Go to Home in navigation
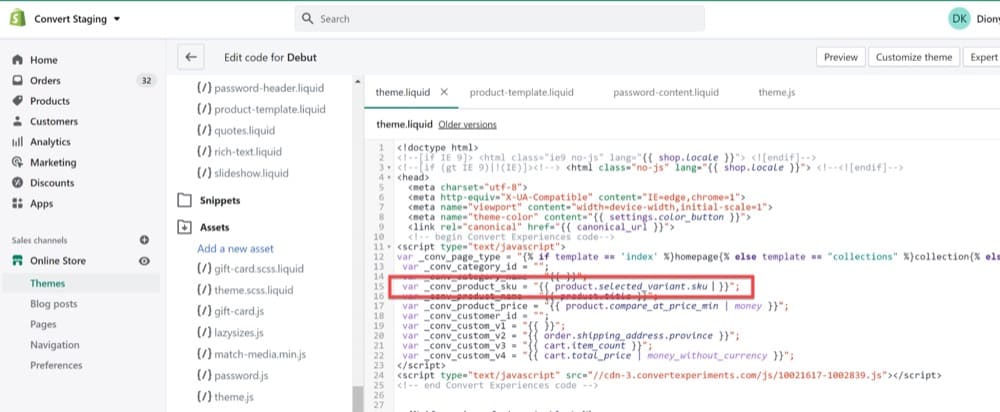 coord(43,60)
